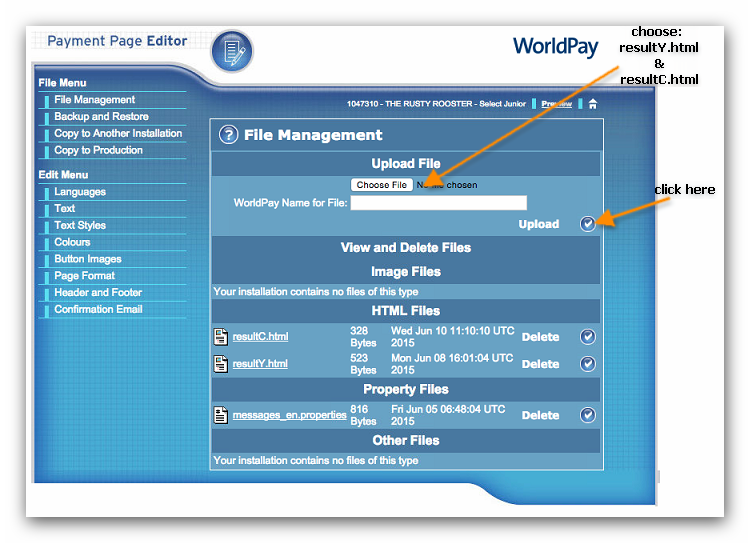The image size is (750, 543).
Task: Open the resultC.html link
Action: pyautogui.click(x=261, y=337)
